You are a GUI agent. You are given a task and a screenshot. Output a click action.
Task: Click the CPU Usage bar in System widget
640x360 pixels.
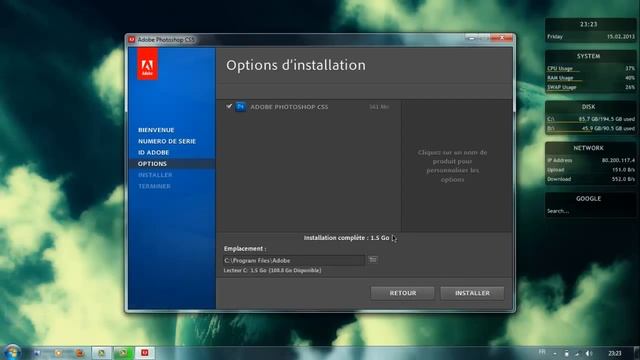[x=591, y=69]
